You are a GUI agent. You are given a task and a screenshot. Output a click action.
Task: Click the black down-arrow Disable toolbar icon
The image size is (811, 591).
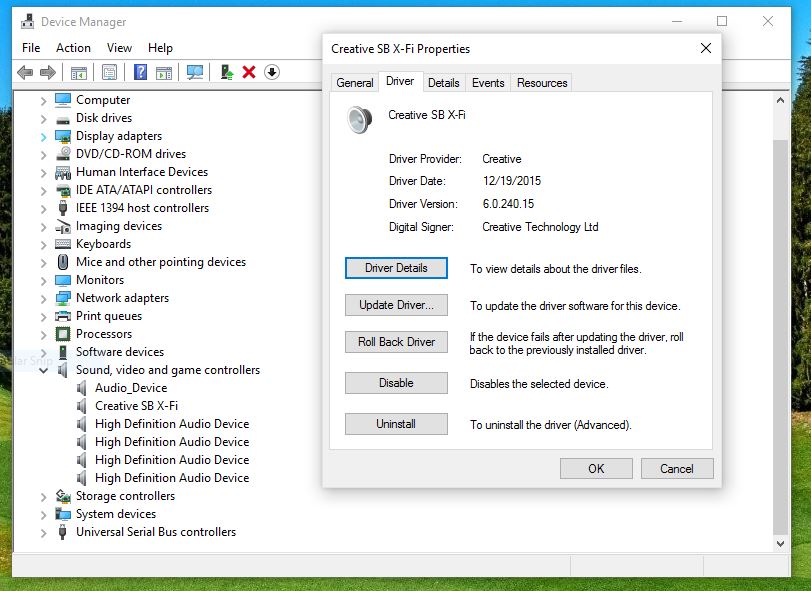(271, 72)
